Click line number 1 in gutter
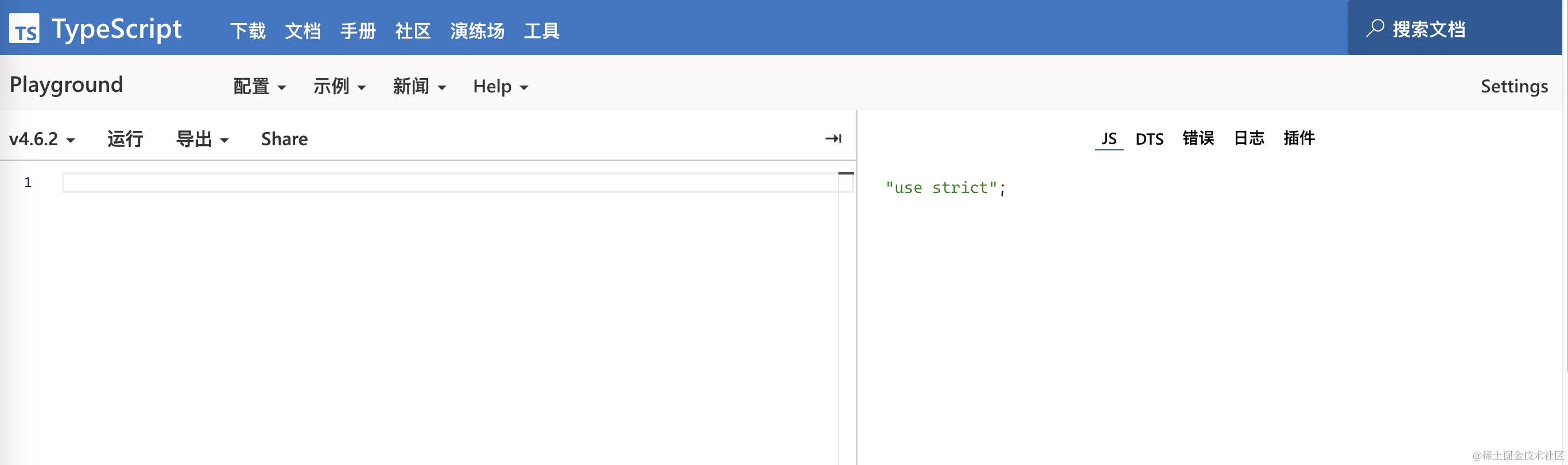 [x=28, y=182]
